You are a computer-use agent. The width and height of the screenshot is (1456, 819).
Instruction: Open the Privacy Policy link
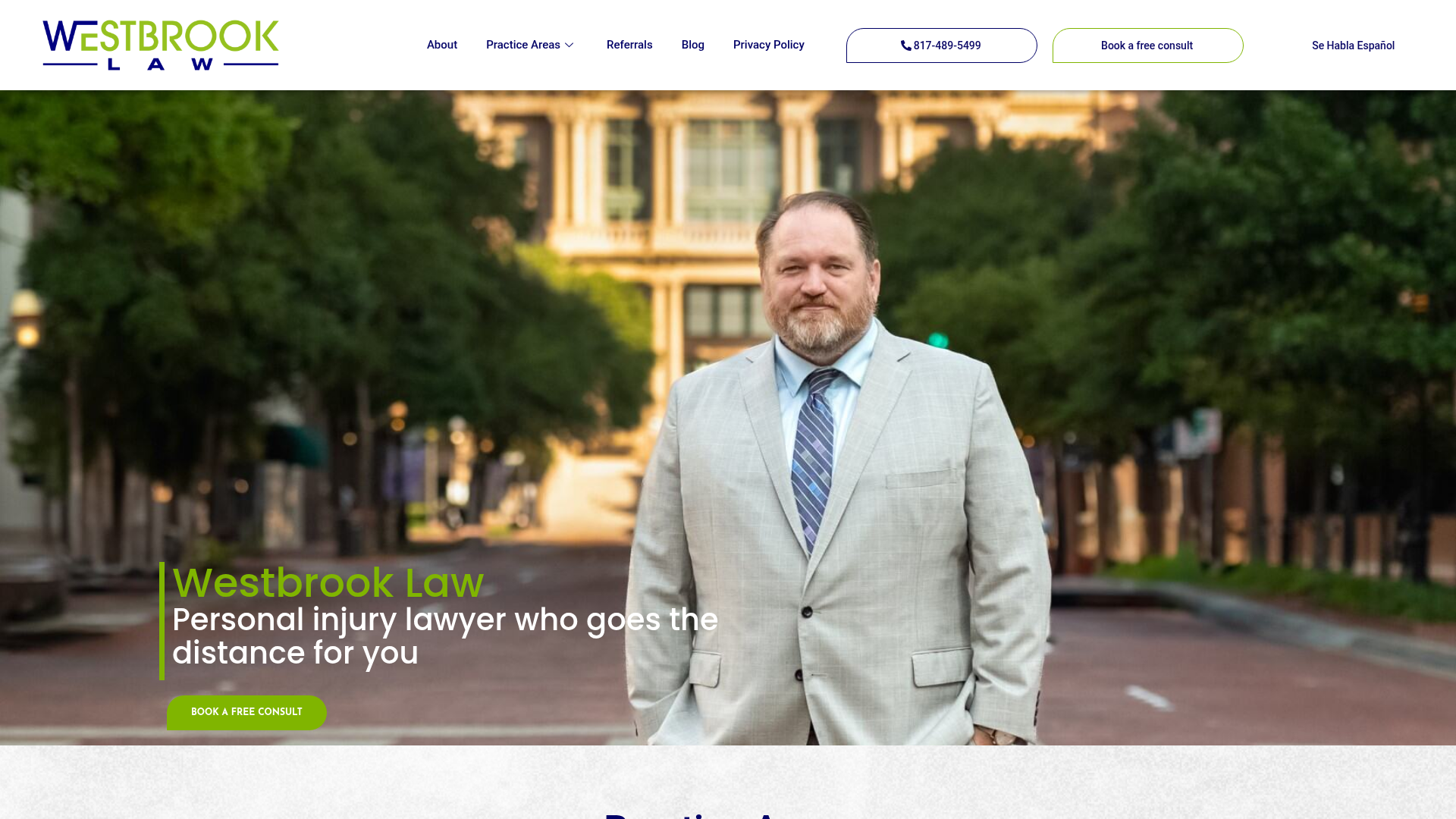click(x=769, y=45)
